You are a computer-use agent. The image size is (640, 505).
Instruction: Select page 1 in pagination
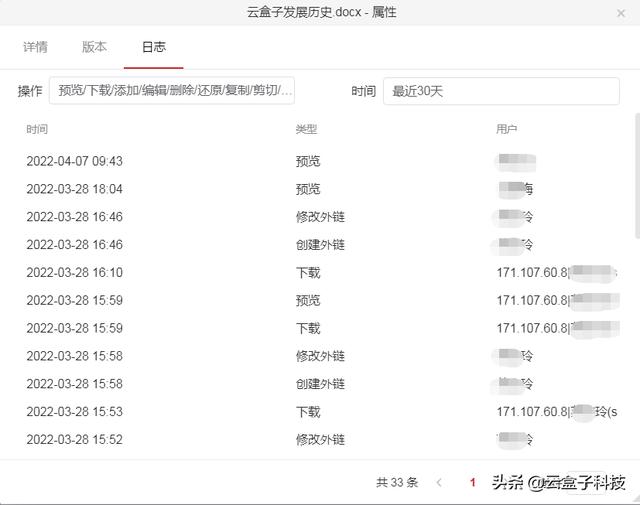pyautogui.click(x=473, y=483)
